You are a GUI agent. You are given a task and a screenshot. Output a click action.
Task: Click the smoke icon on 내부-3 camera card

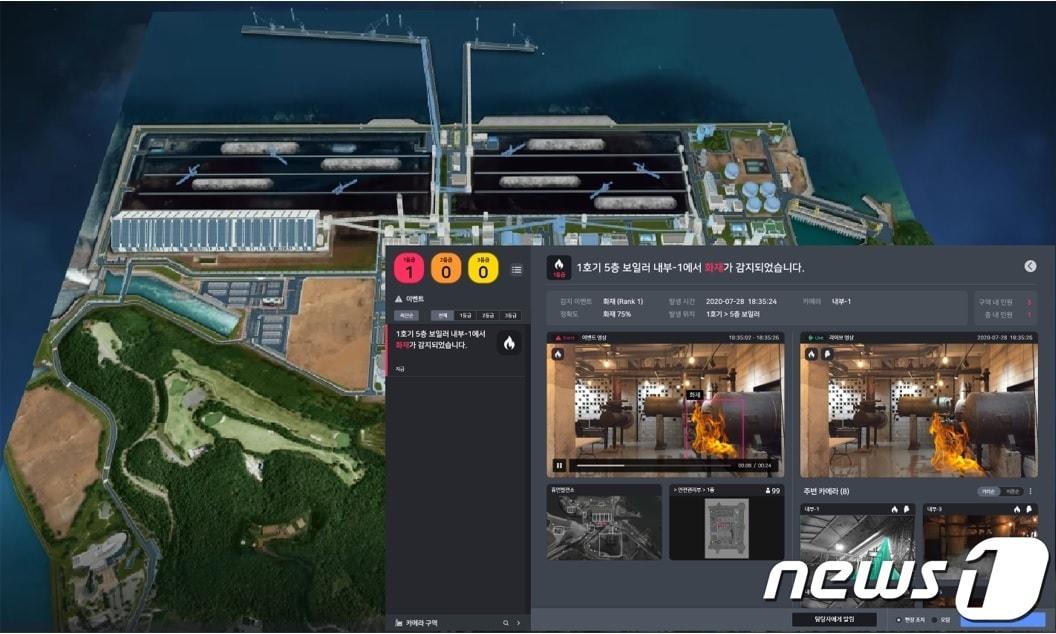tap(1029, 509)
